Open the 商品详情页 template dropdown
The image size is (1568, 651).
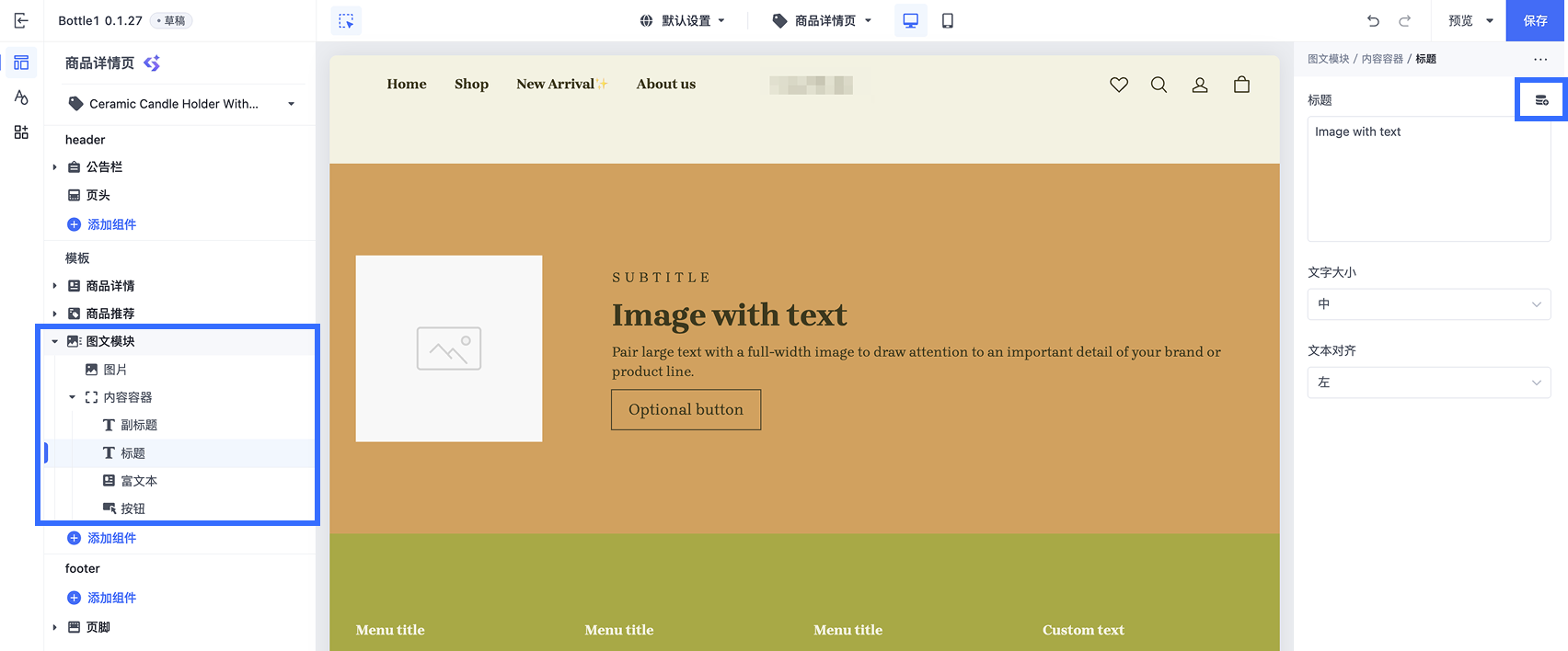click(x=822, y=20)
